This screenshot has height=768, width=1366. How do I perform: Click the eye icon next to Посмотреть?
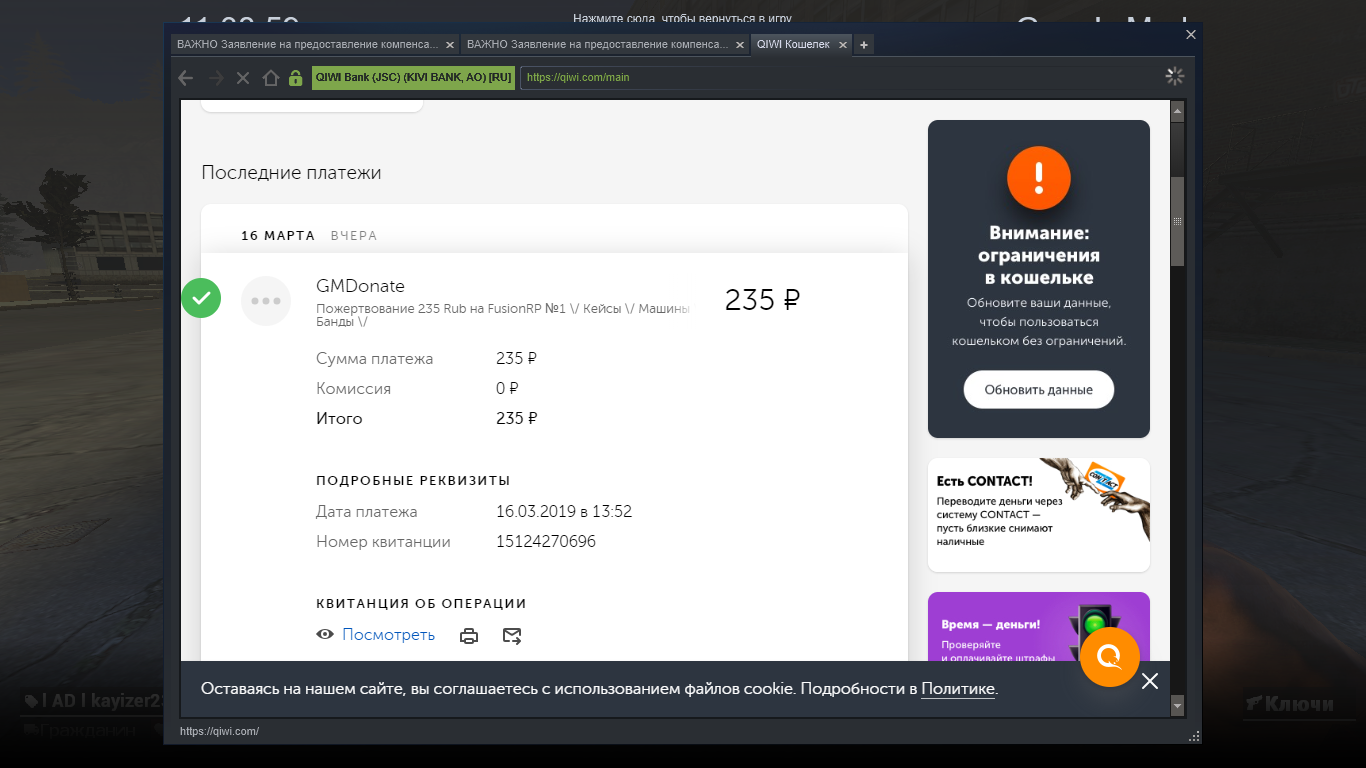pyautogui.click(x=325, y=634)
